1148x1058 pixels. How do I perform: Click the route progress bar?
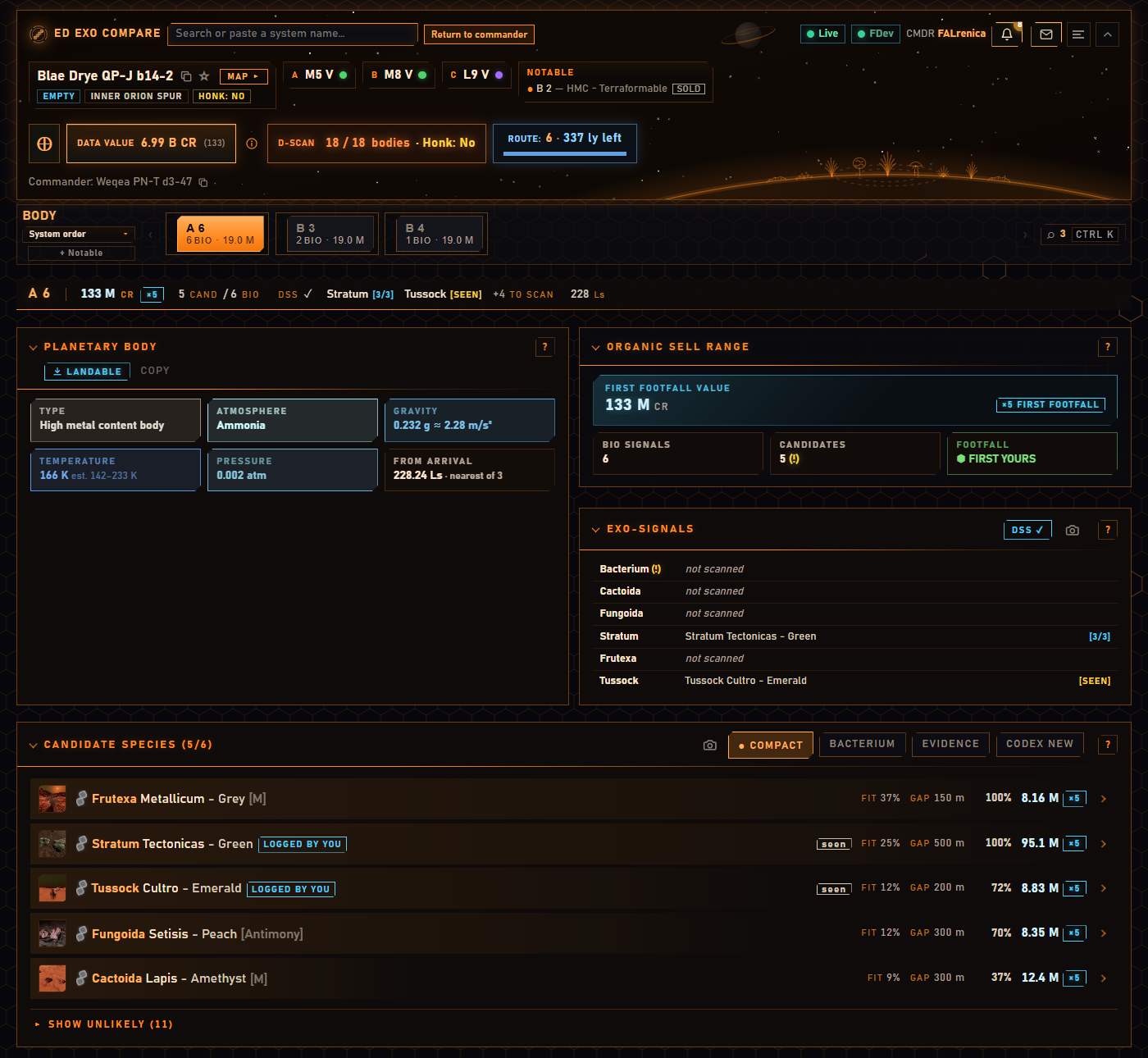[565, 153]
